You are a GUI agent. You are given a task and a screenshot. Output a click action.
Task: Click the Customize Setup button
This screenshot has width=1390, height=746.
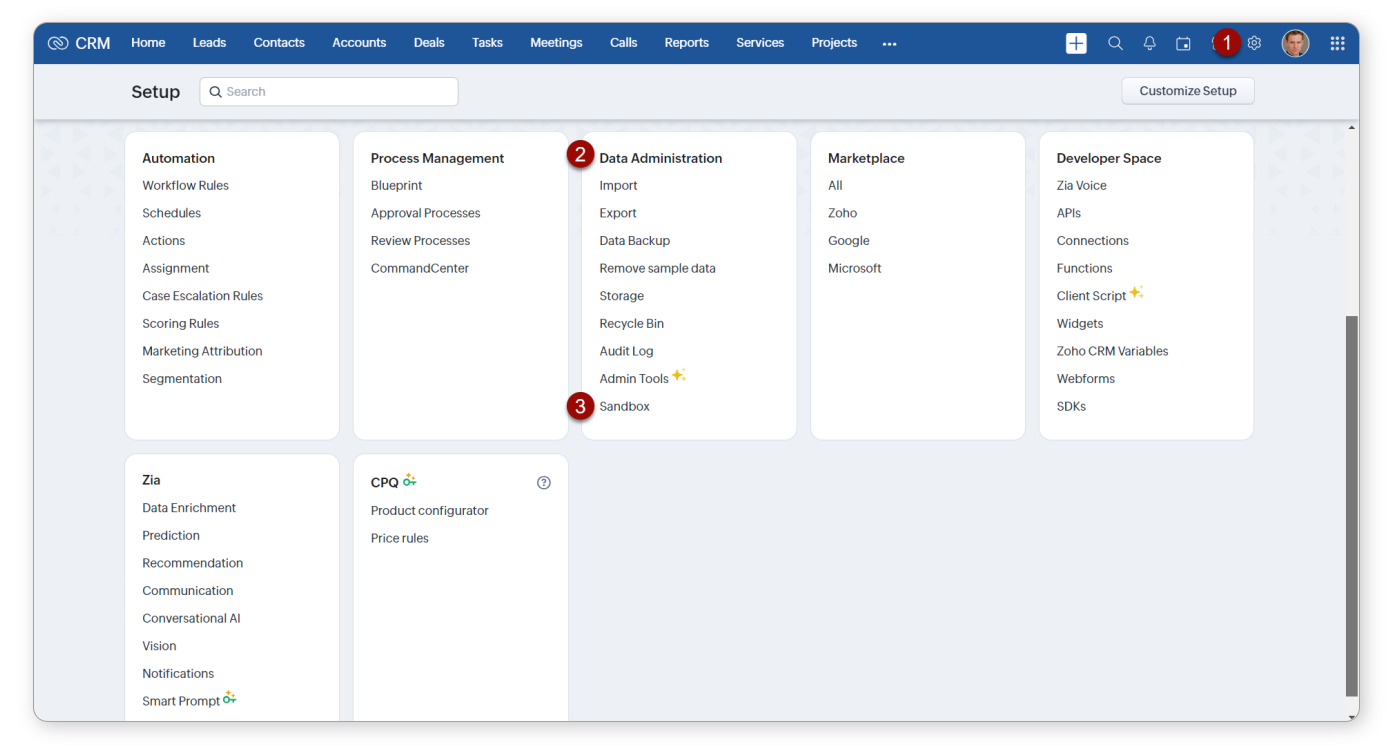(1187, 91)
